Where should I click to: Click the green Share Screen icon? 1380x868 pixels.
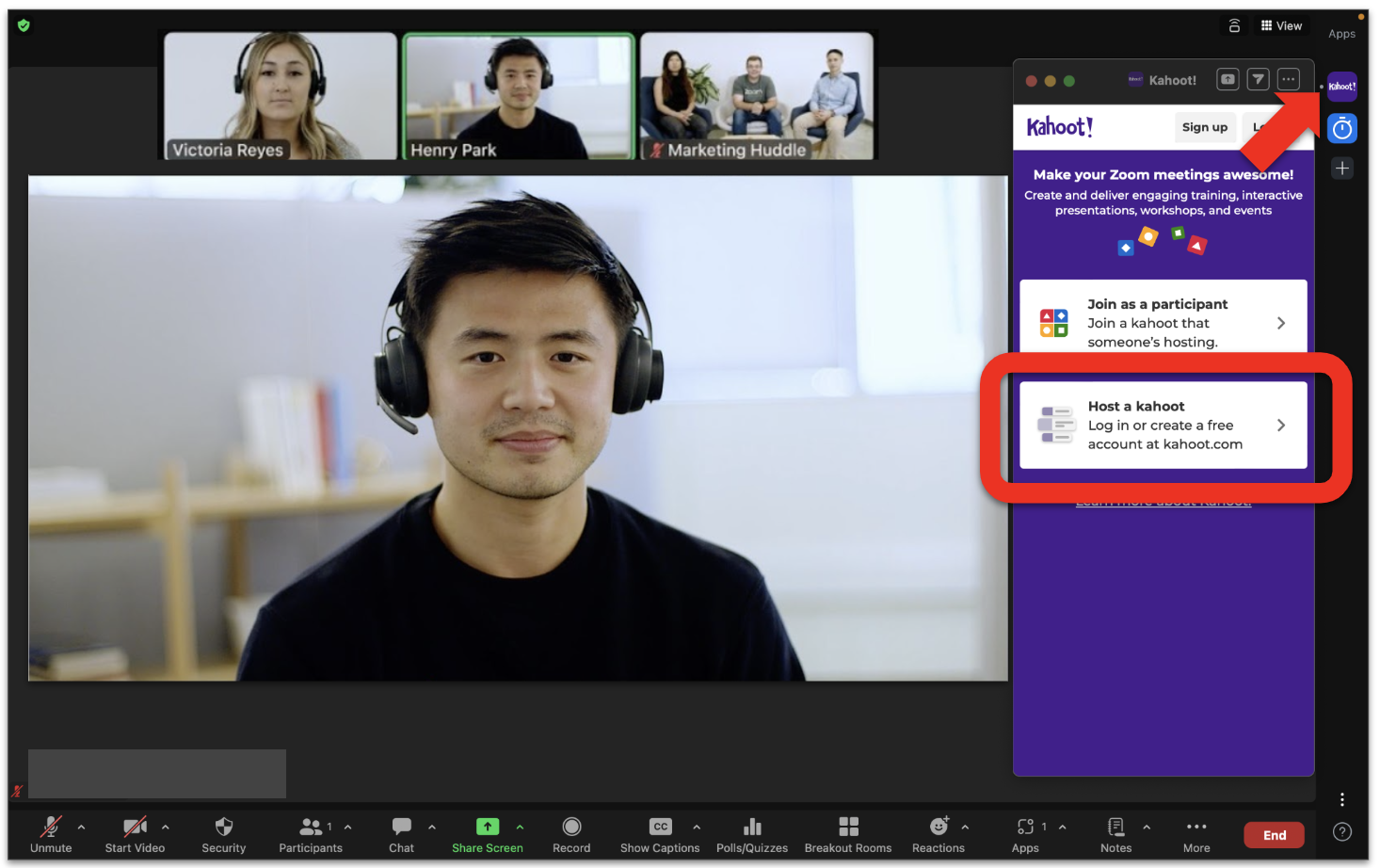(x=488, y=827)
